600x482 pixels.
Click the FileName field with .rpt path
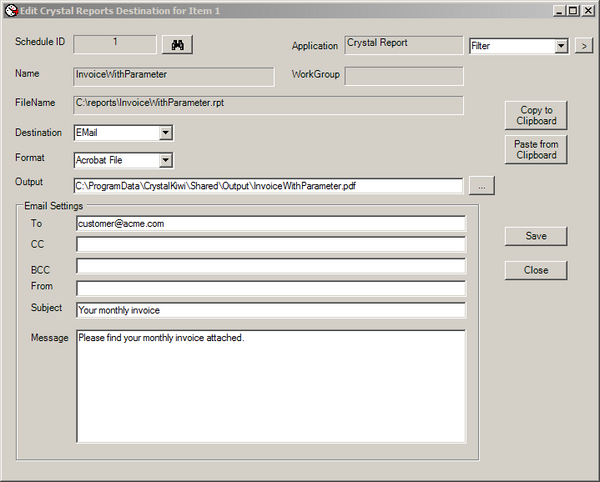[x=268, y=105]
